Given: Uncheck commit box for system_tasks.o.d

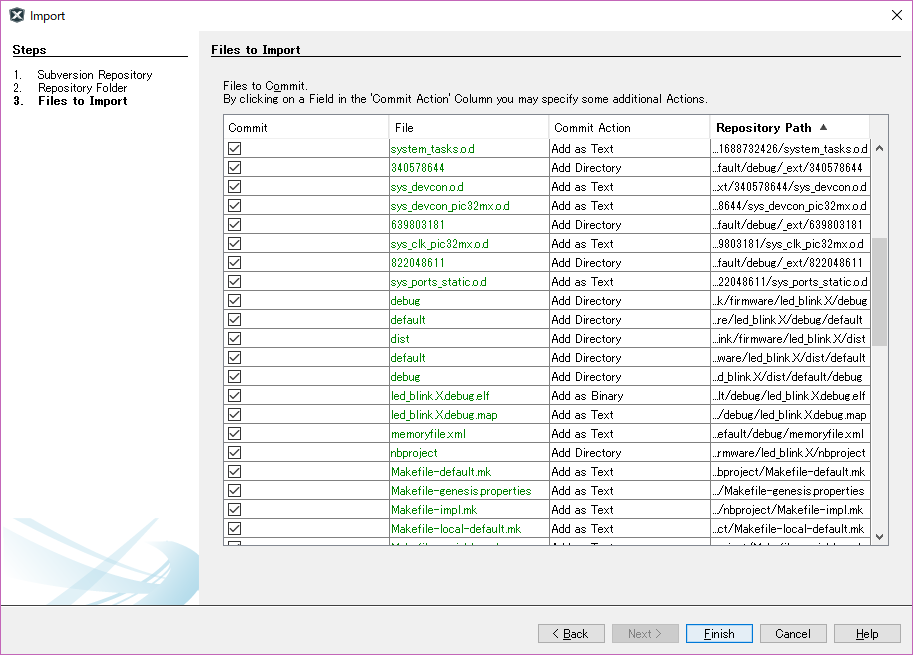Looking at the screenshot, I should (x=234, y=149).
